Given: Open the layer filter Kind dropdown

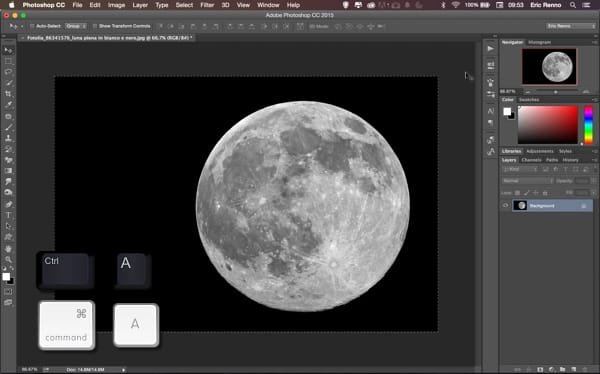Looking at the screenshot, I should pyautogui.click(x=520, y=169).
